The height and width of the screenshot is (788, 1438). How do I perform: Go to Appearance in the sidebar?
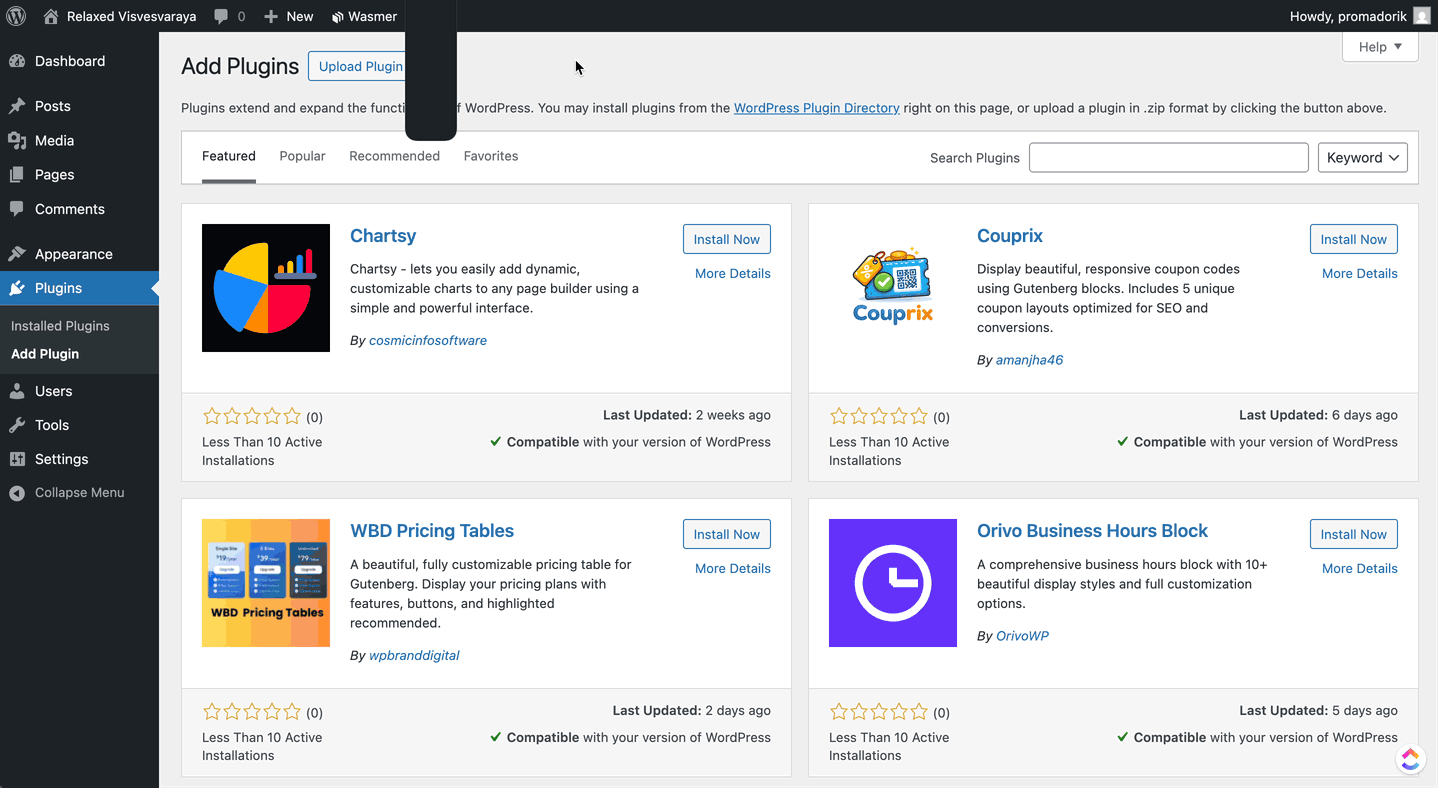click(x=73, y=254)
